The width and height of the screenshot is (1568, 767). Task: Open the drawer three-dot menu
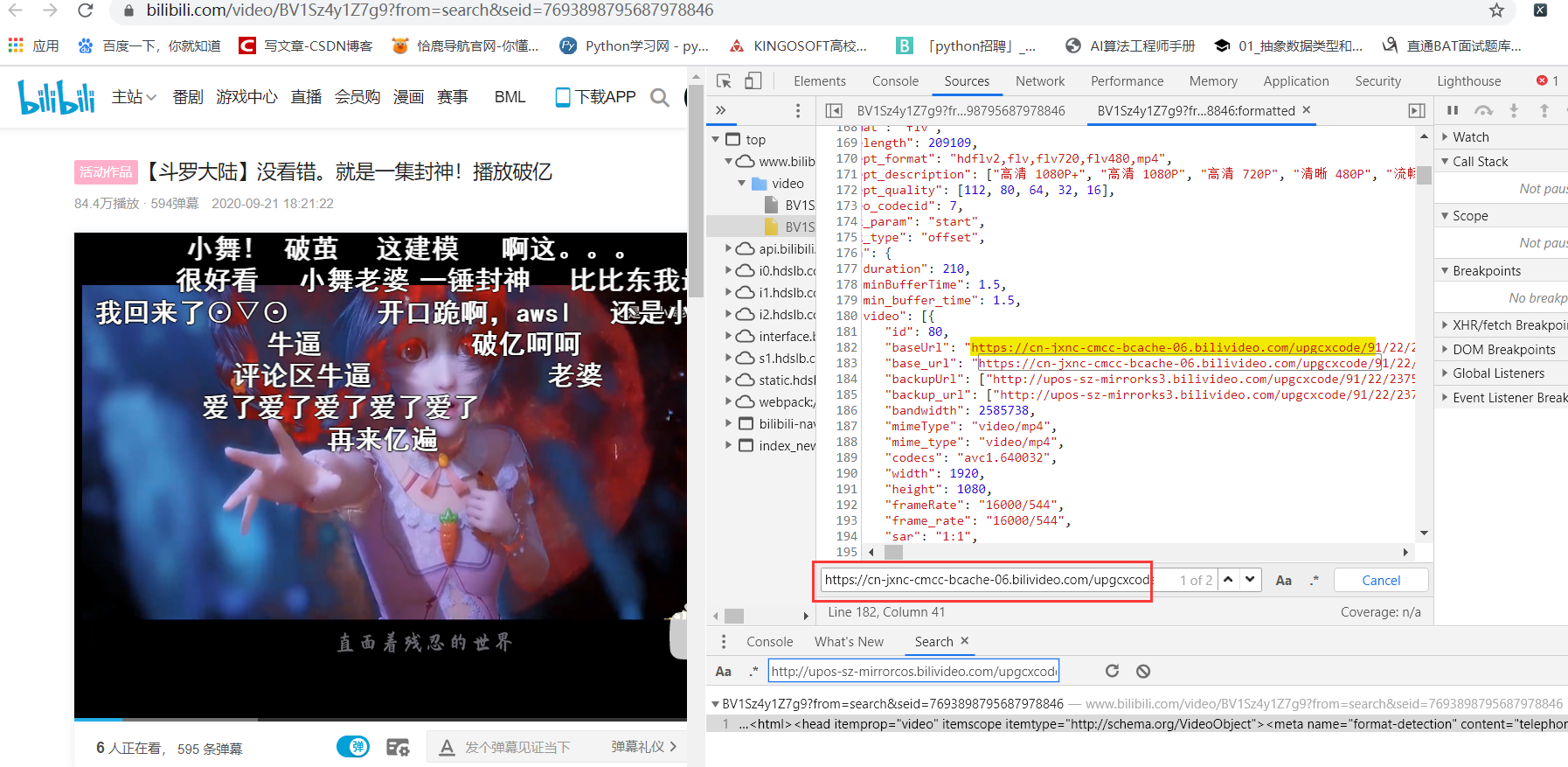tap(723, 641)
